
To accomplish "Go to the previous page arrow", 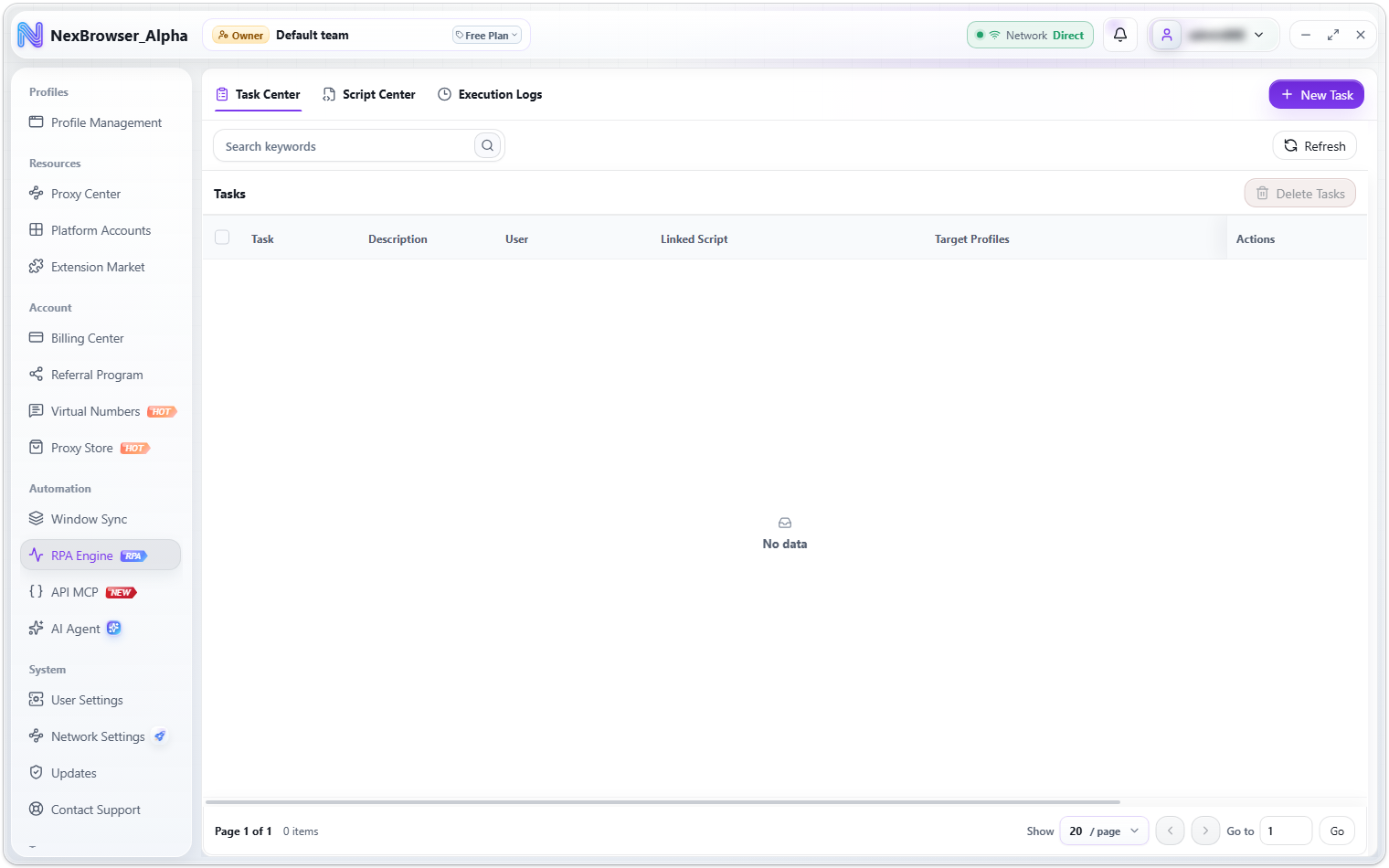I will coord(1170,831).
